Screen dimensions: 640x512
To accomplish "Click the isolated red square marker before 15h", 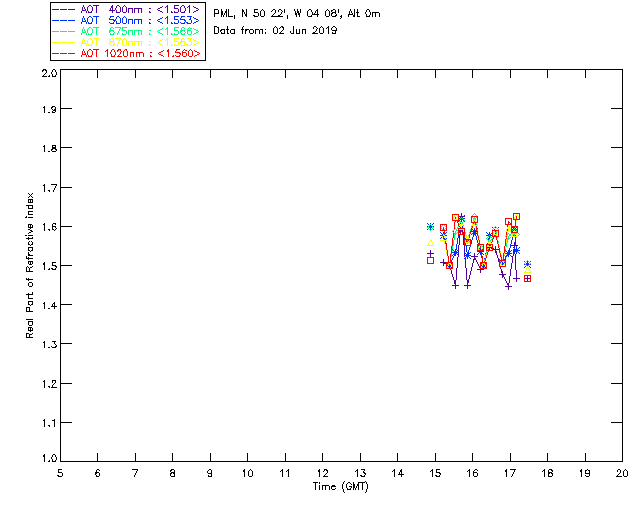I will (430, 260).
